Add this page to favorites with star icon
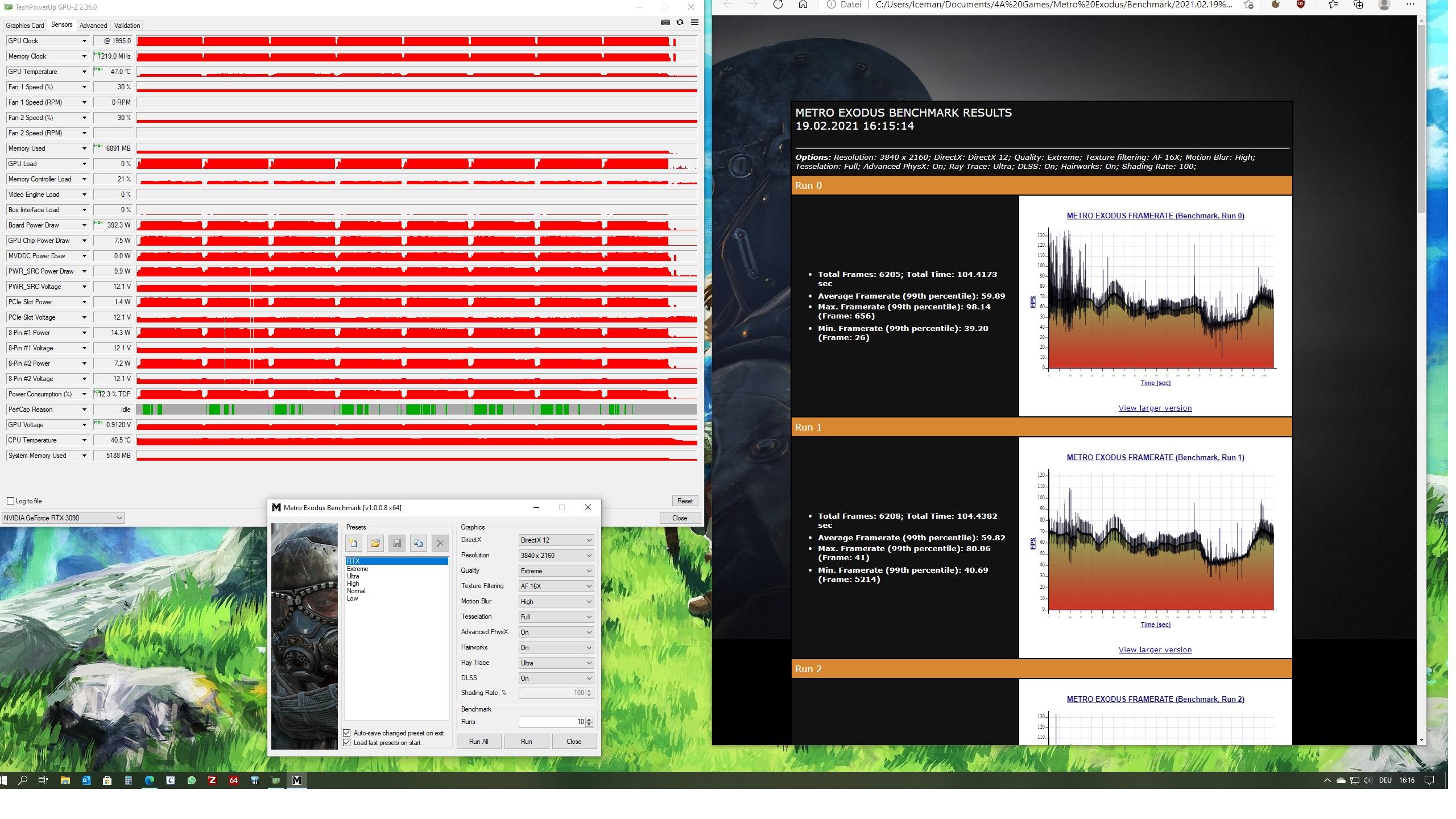This screenshot has height=819, width=1456. pyautogui.click(x=1248, y=5)
